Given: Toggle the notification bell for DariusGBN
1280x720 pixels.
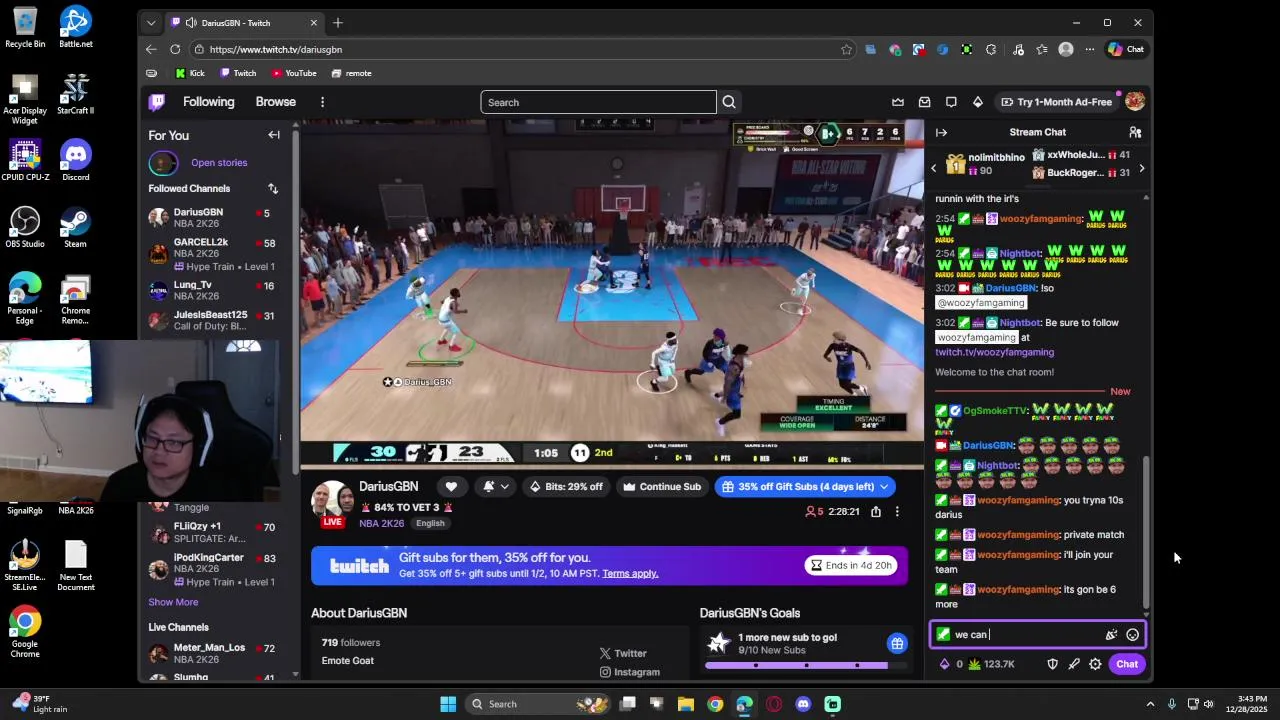Looking at the screenshot, I should 489,487.
